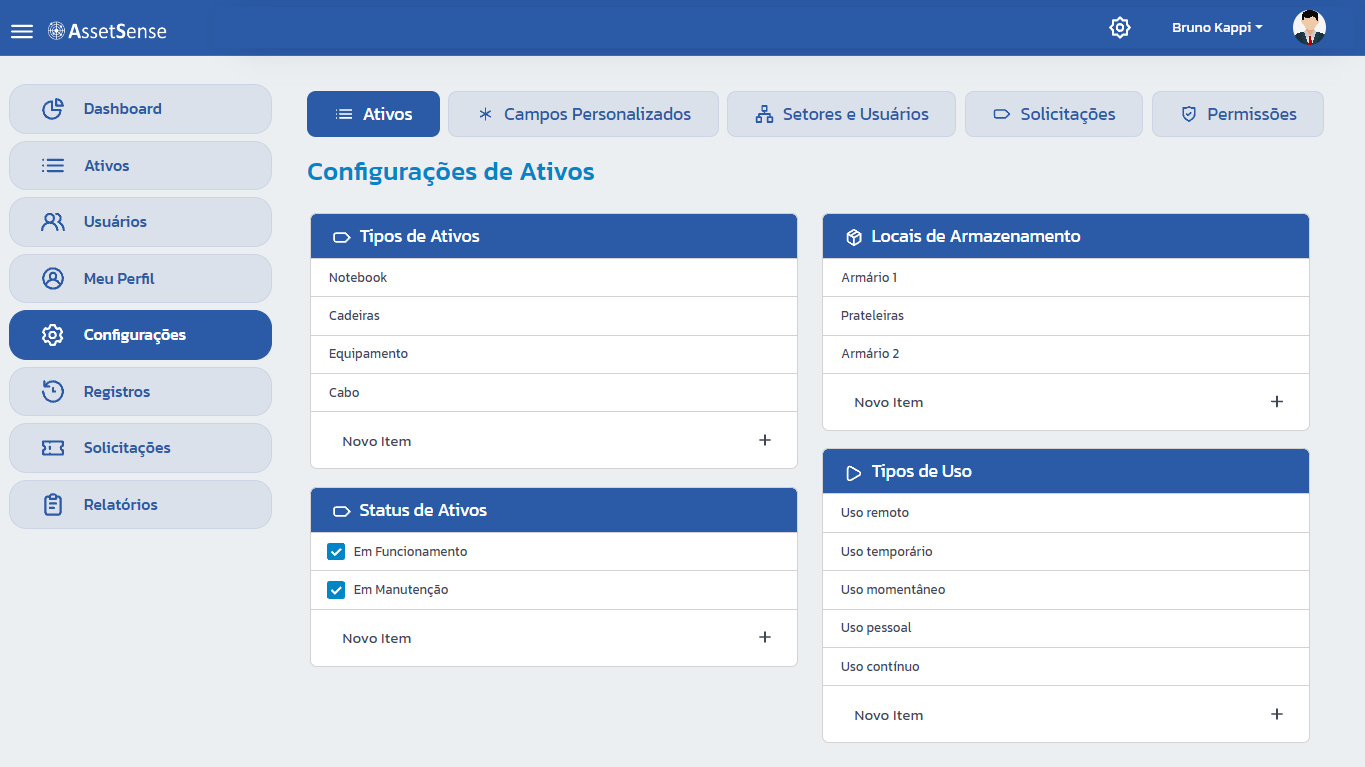Click the Solicitações ticket icon in sidebar

(x=53, y=448)
